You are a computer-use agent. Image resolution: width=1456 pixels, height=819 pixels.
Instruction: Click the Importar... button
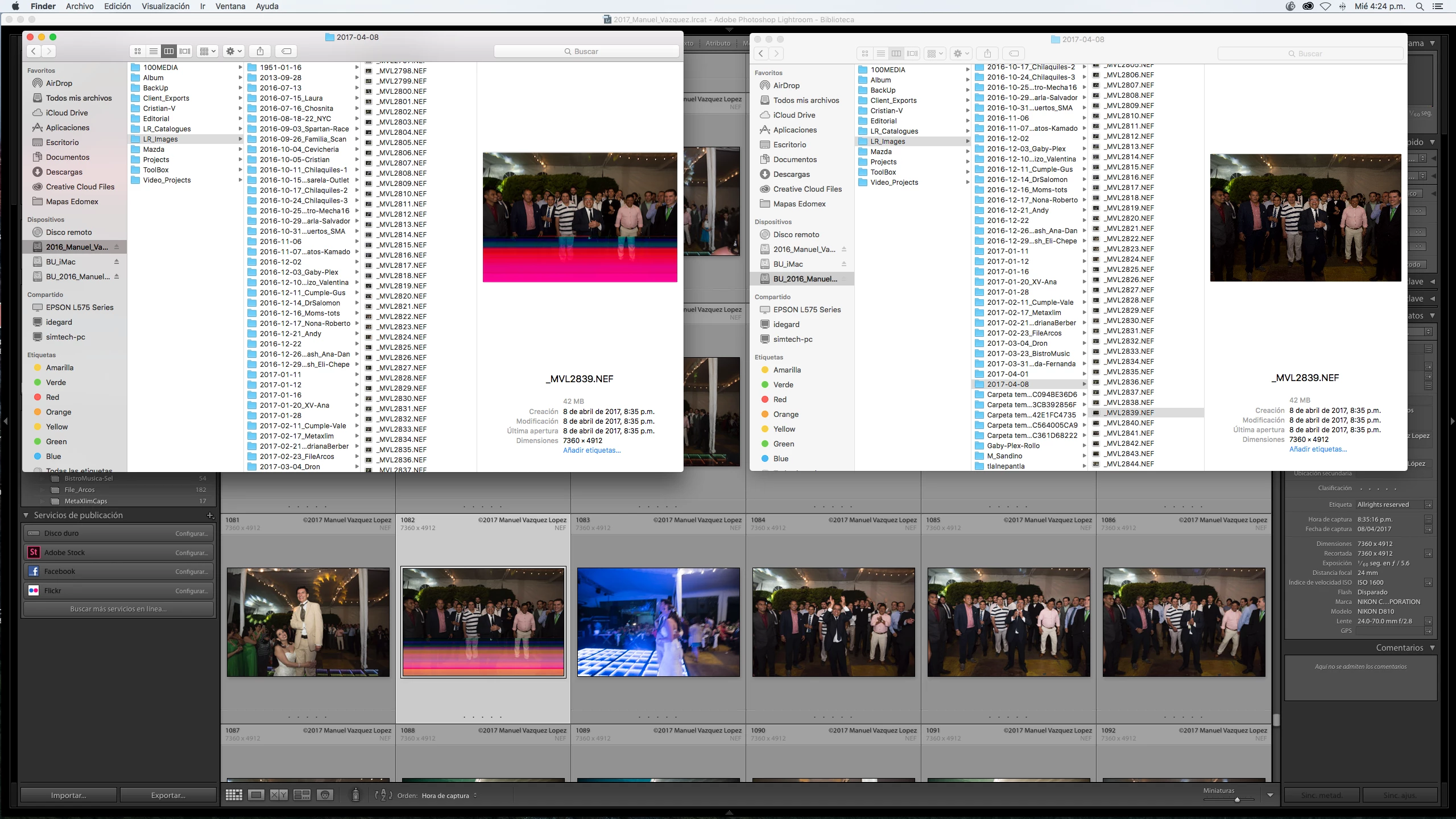pyautogui.click(x=68, y=795)
